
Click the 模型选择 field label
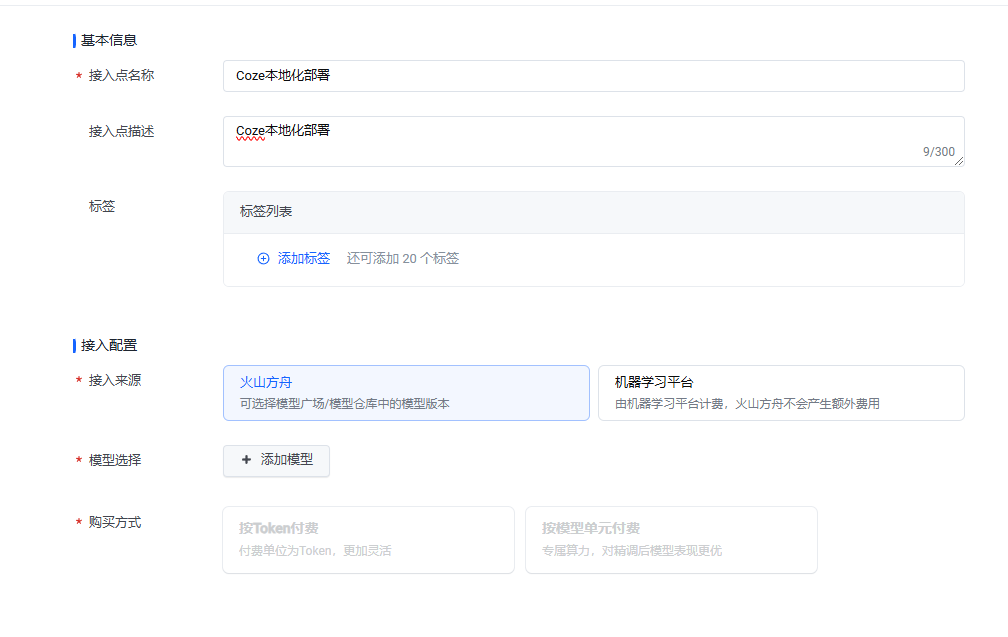(114, 460)
